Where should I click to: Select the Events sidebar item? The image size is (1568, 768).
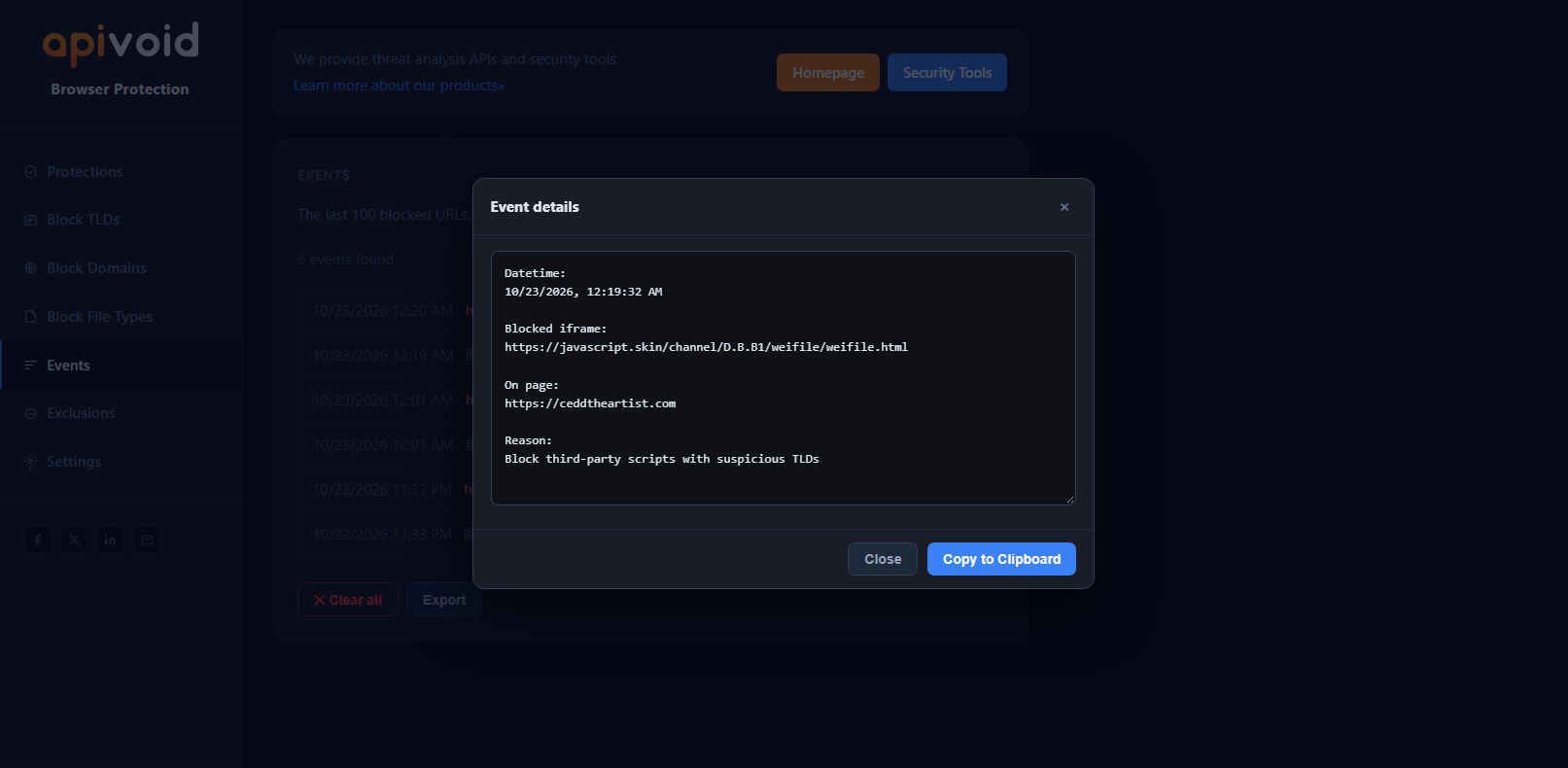pos(121,366)
